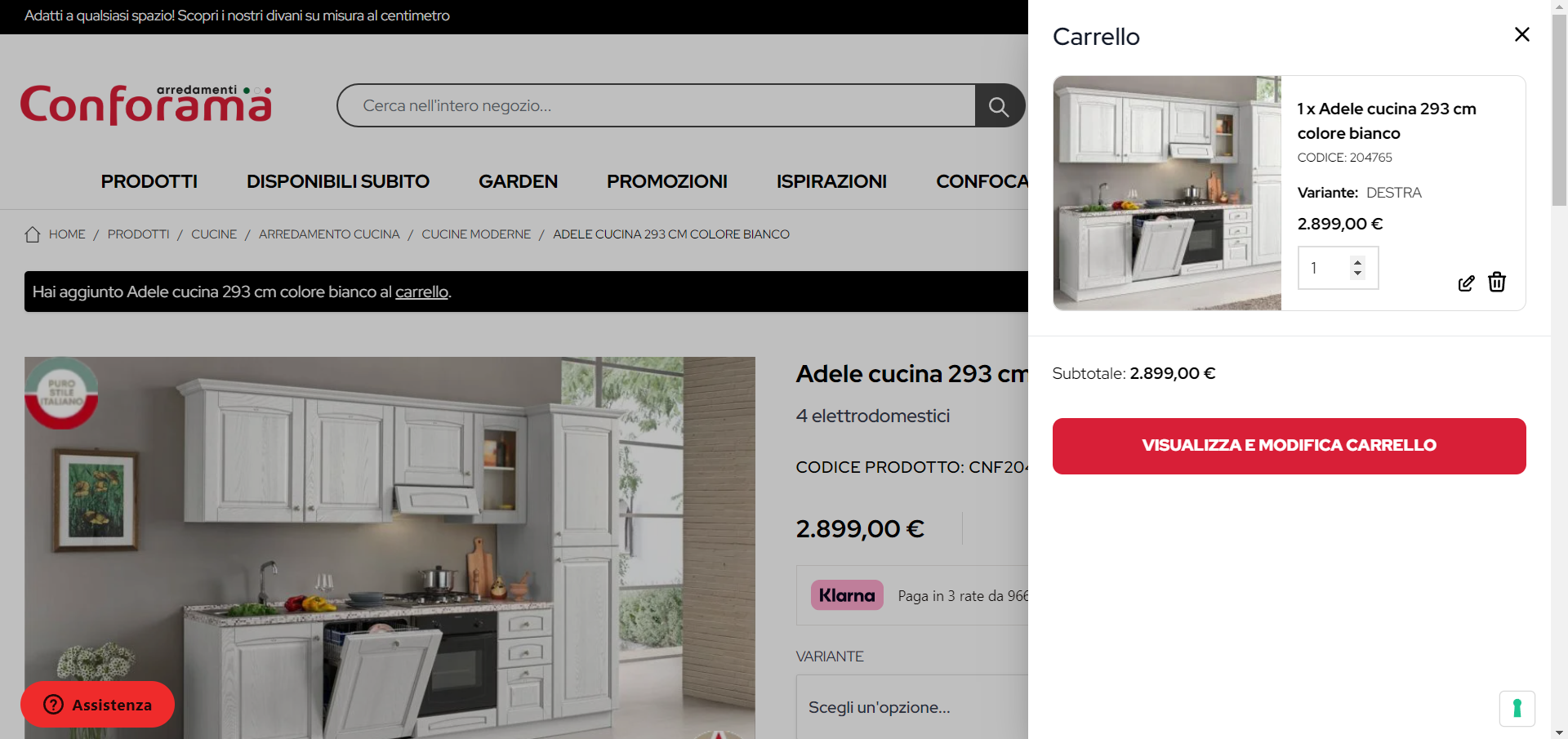Click Visualizza e modifica carrello button
1568x739 pixels.
point(1289,446)
